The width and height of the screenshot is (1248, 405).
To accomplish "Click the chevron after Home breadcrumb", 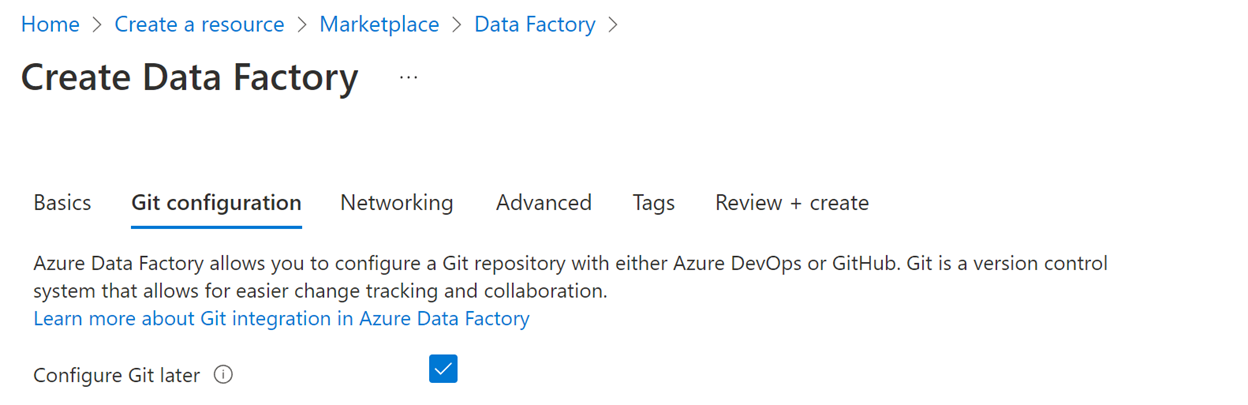I will (97, 25).
